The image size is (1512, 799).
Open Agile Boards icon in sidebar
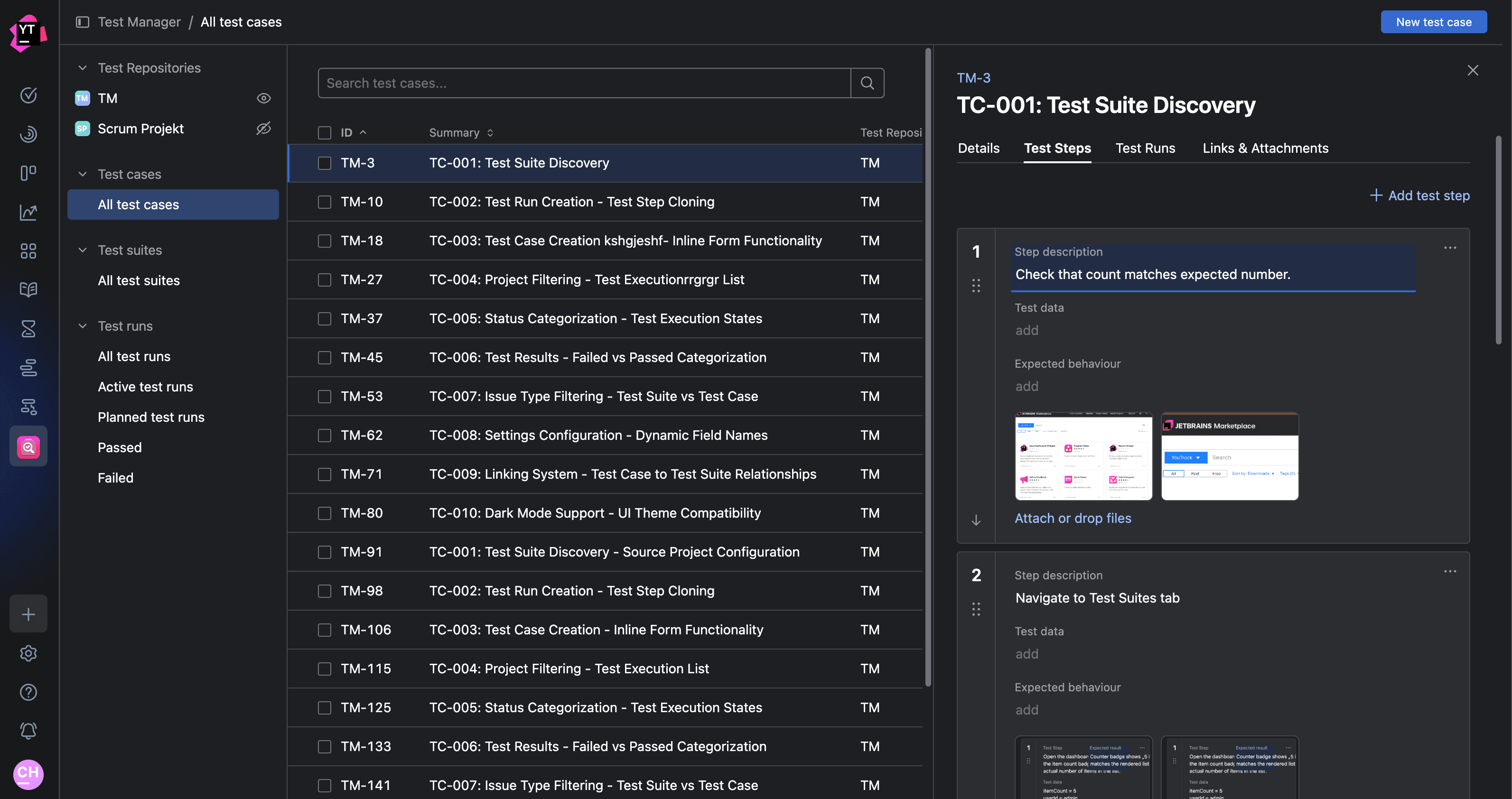click(28, 173)
